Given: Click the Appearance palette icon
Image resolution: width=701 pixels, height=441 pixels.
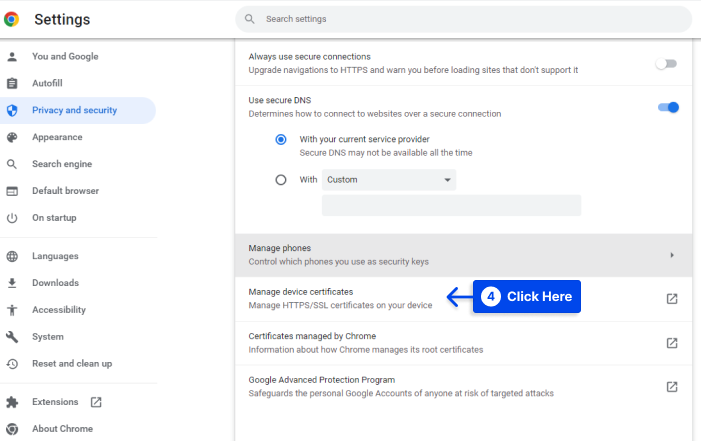Looking at the screenshot, I should (12, 137).
